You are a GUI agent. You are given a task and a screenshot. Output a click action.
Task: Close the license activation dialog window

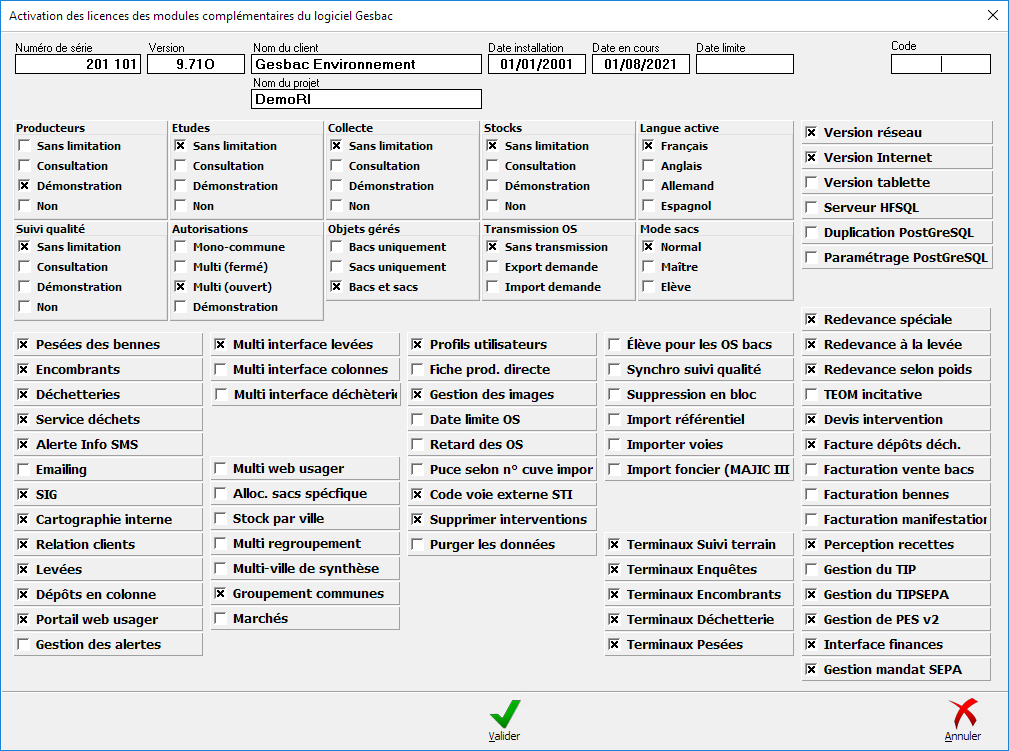tap(992, 15)
